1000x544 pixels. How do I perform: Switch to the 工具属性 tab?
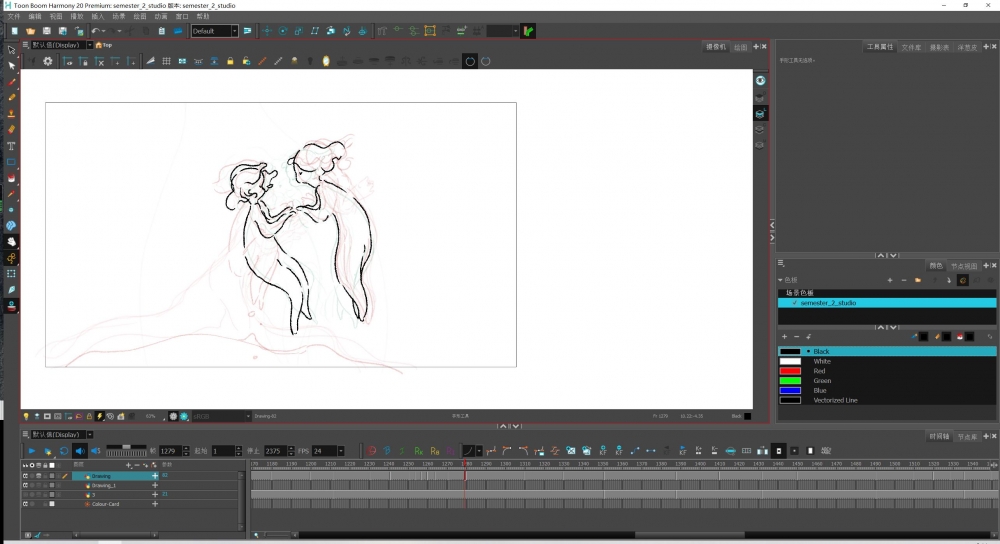point(879,47)
